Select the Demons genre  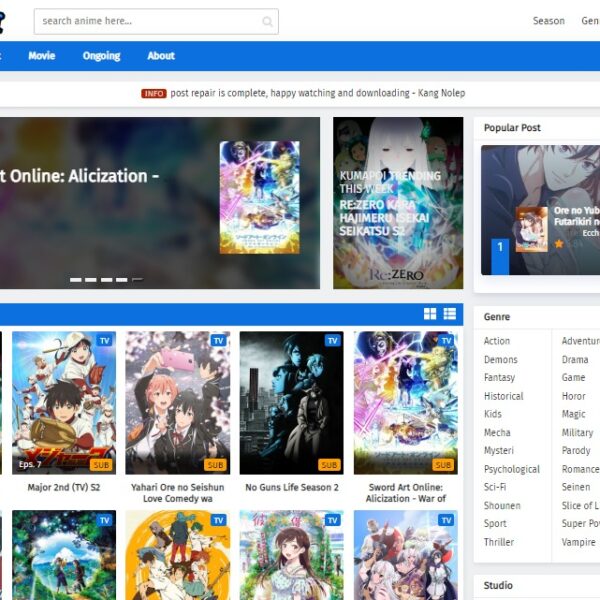click(501, 359)
